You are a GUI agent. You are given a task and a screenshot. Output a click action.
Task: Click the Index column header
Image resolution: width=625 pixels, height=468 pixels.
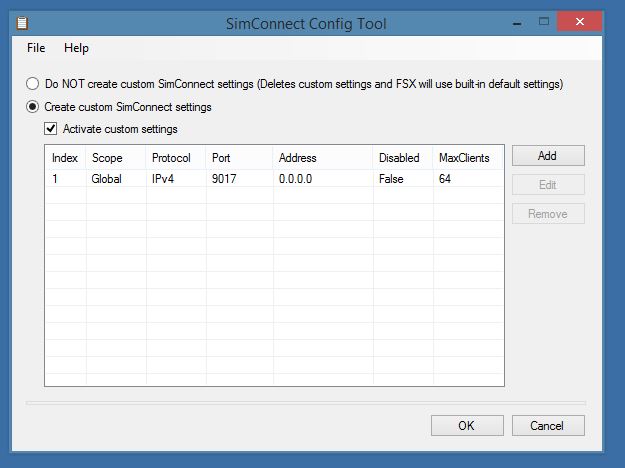66,158
